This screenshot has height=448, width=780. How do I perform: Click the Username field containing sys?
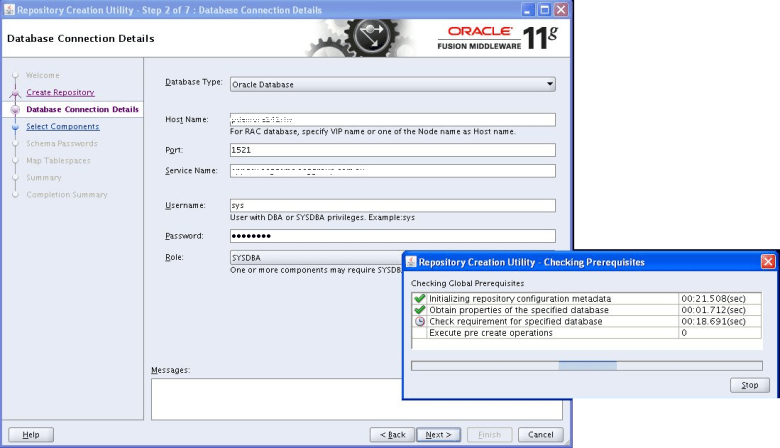(392, 205)
